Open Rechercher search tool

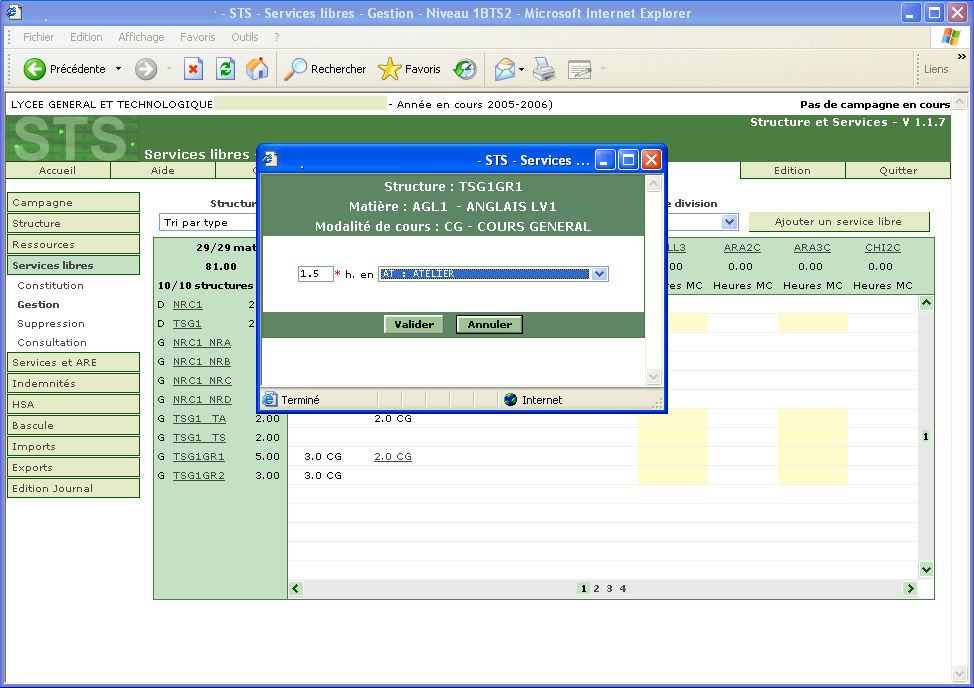tap(325, 69)
